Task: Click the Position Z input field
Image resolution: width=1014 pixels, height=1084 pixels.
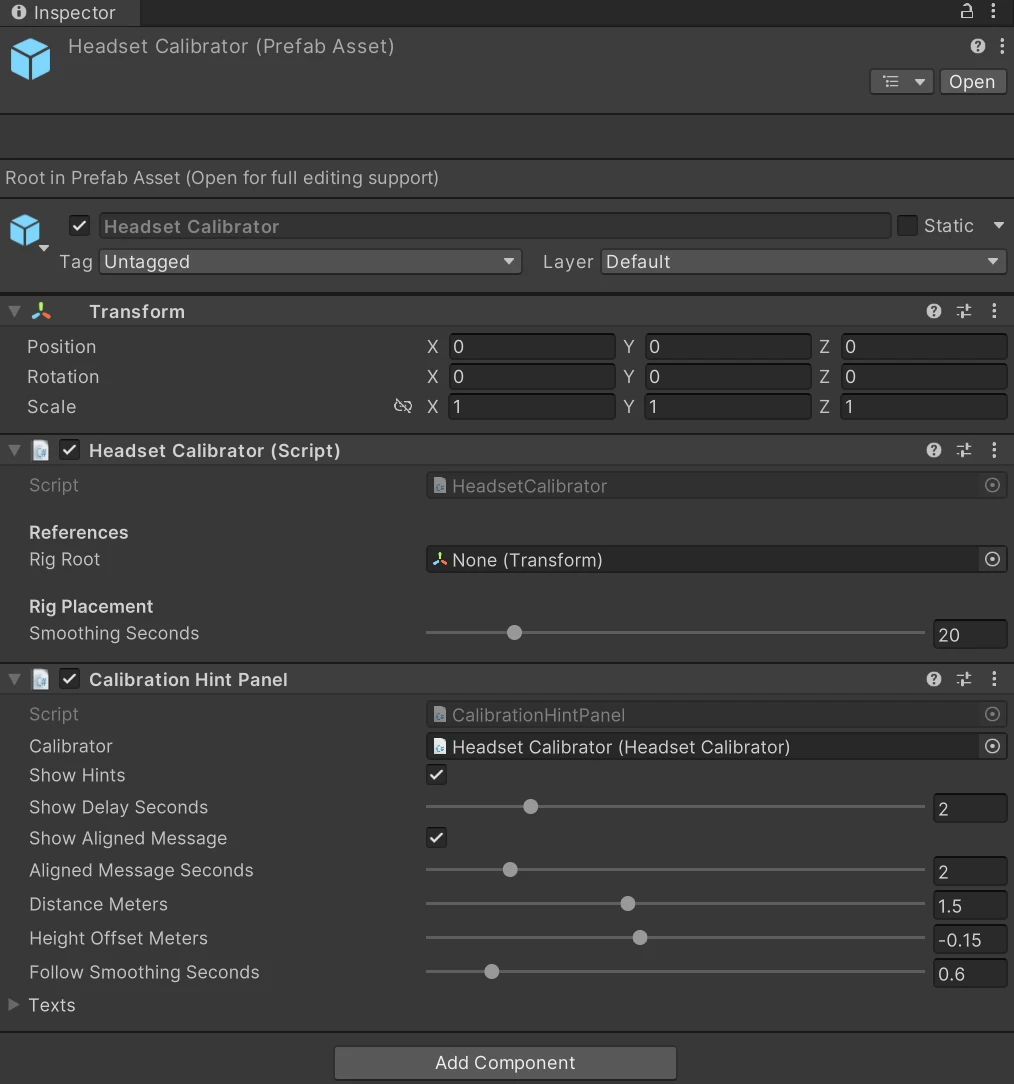Action: [923, 346]
